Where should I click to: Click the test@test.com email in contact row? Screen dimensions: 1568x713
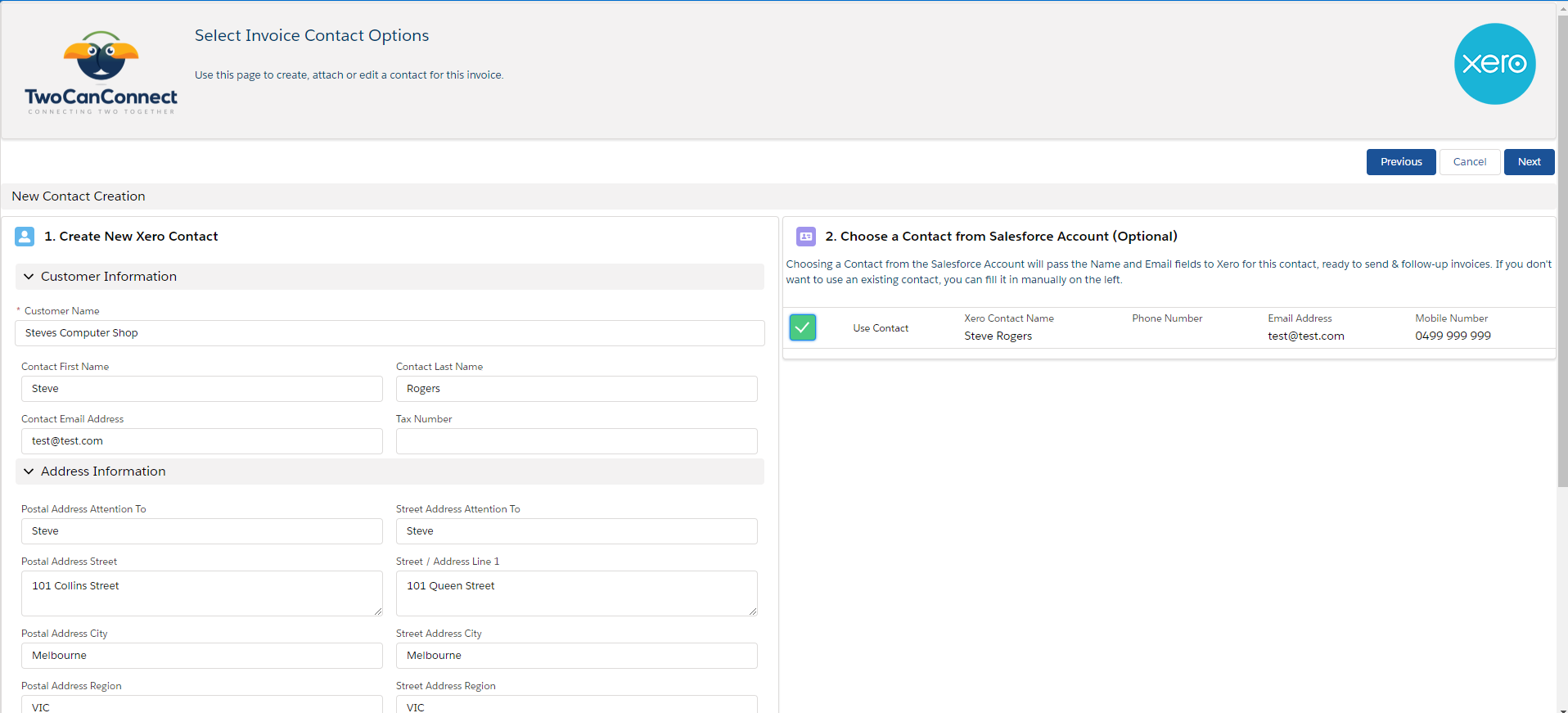tap(1306, 336)
